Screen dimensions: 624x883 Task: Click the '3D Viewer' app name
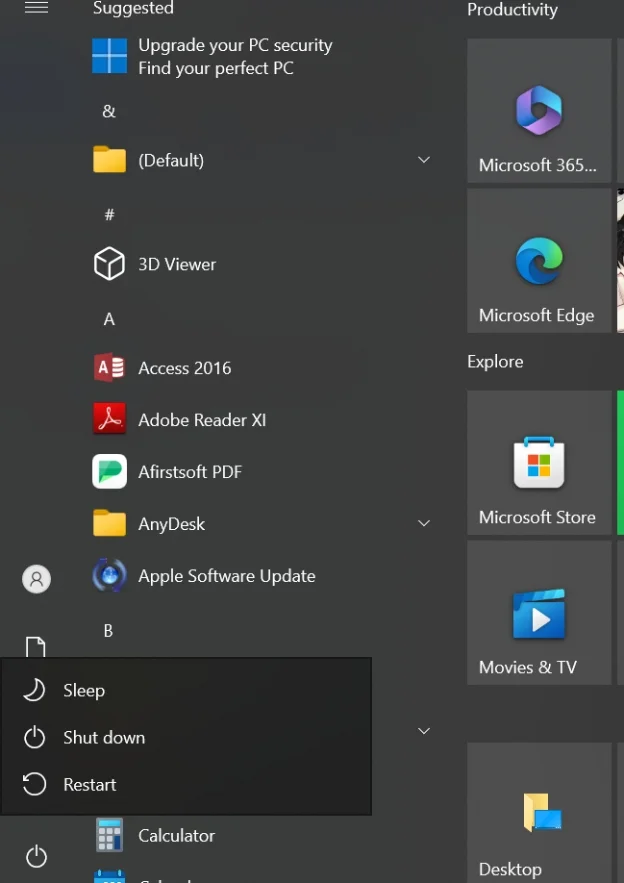click(x=177, y=264)
